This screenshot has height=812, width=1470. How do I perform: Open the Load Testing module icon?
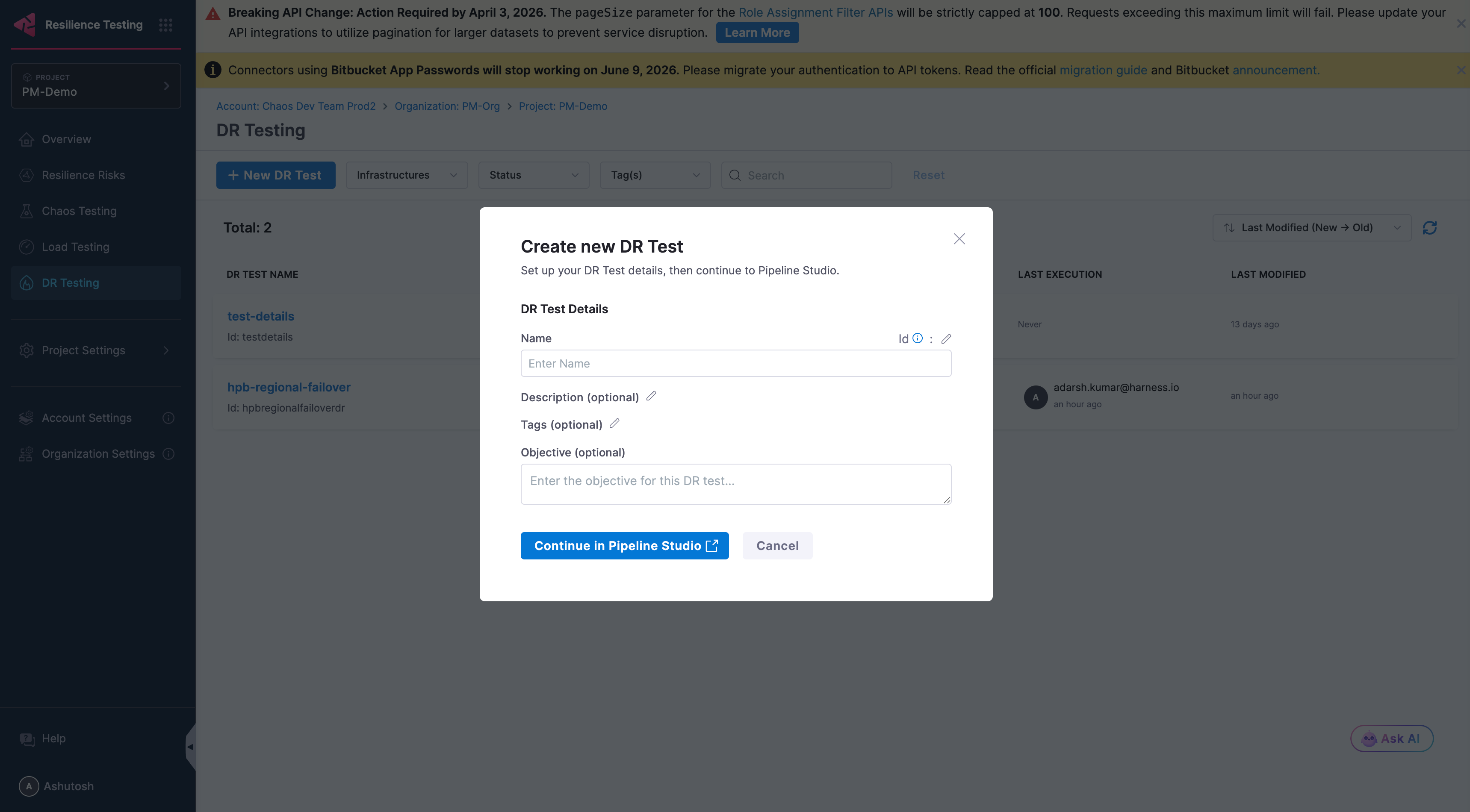(26, 246)
